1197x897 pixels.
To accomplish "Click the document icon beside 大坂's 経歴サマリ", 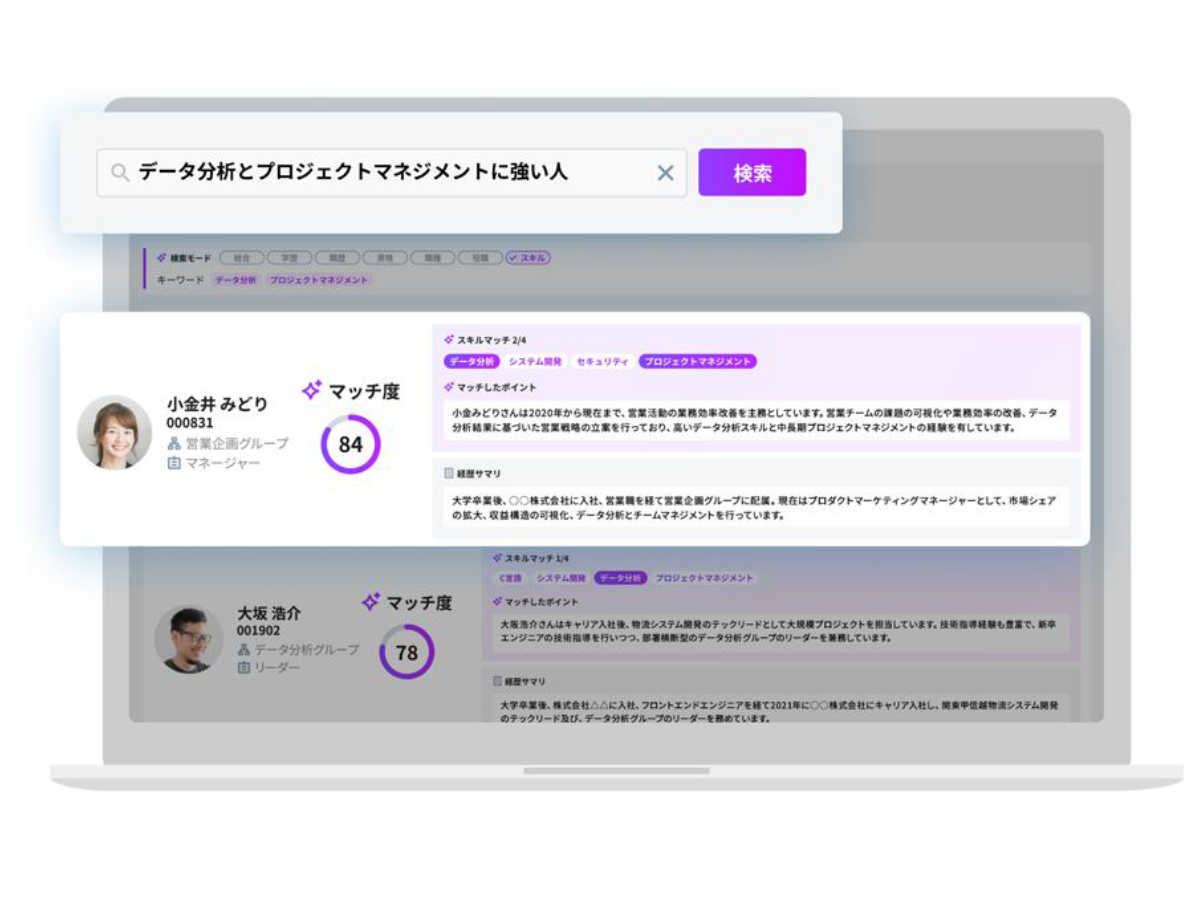I will (x=498, y=681).
